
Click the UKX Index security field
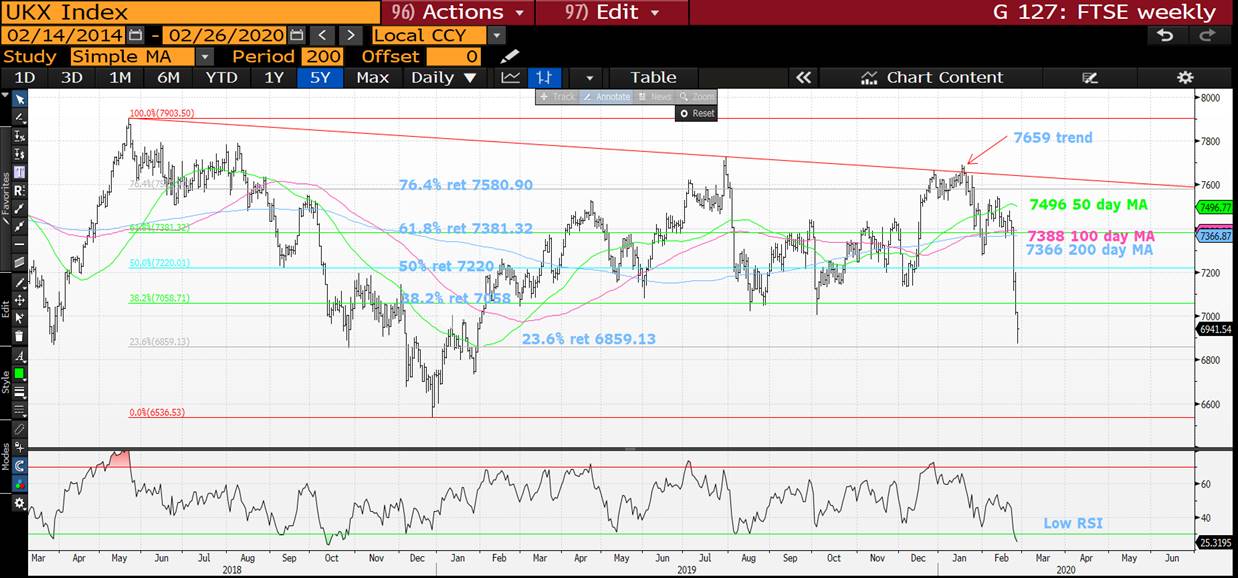pyautogui.click(x=190, y=12)
